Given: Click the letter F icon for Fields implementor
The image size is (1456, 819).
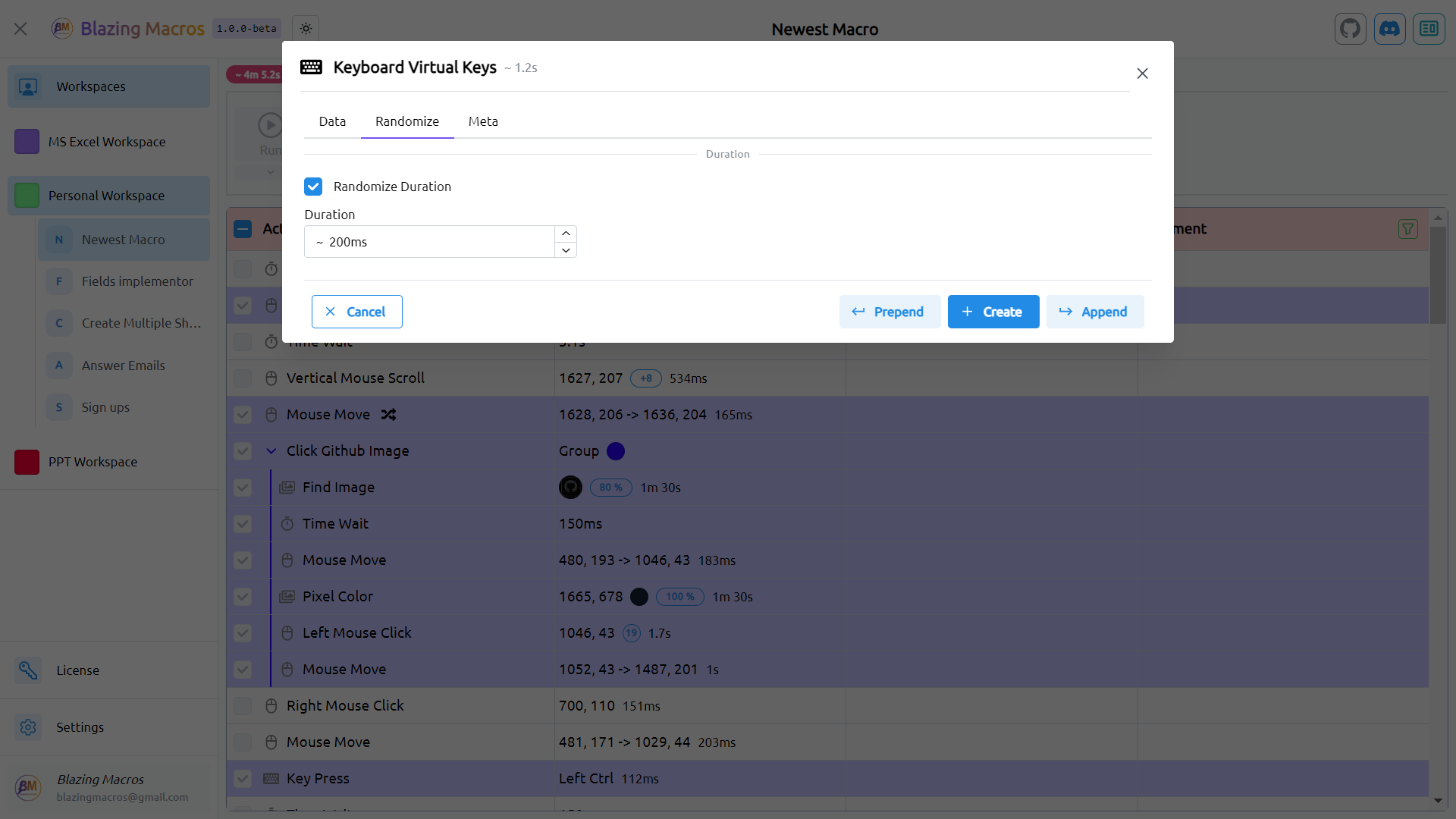Looking at the screenshot, I should pyautogui.click(x=59, y=281).
